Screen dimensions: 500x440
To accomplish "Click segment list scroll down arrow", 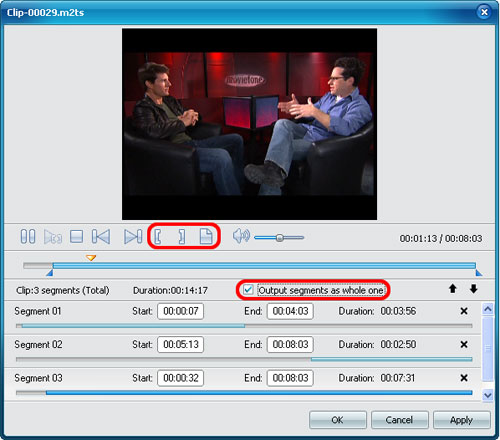I will 488,395.
